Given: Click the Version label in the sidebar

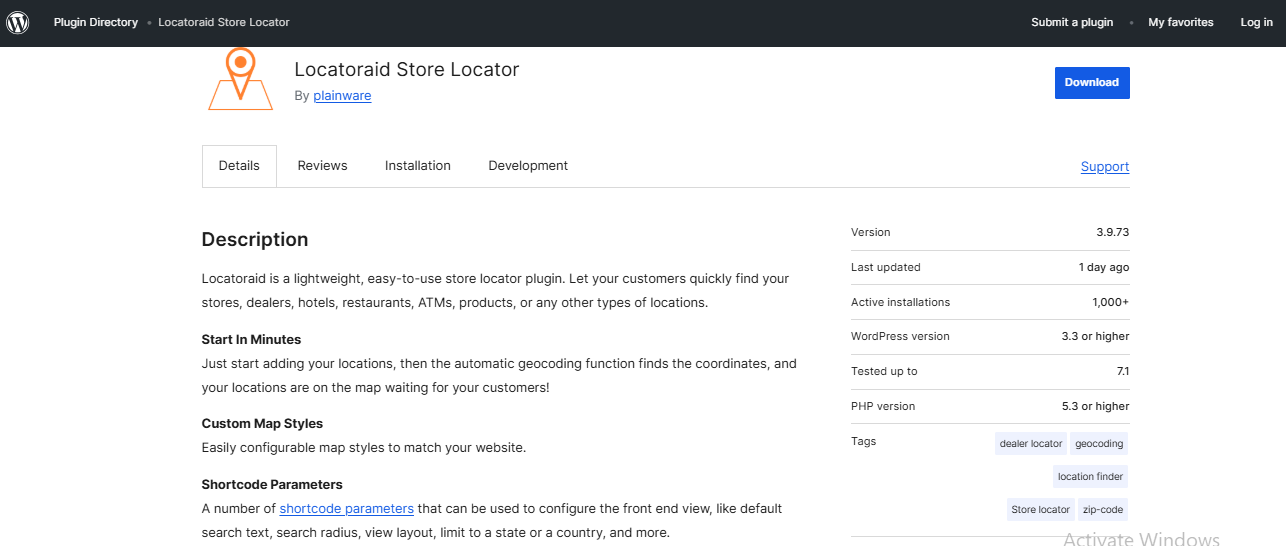Looking at the screenshot, I should 870,232.
